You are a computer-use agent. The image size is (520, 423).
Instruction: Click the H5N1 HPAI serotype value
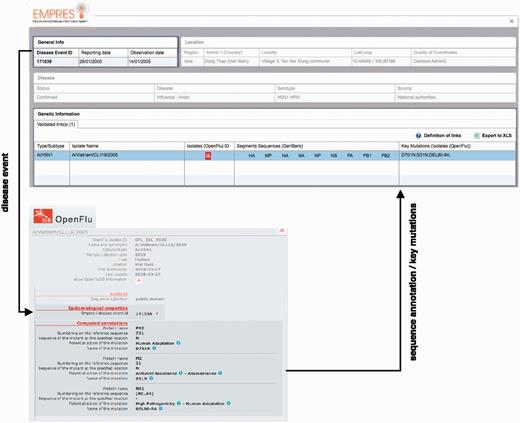coord(288,97)
